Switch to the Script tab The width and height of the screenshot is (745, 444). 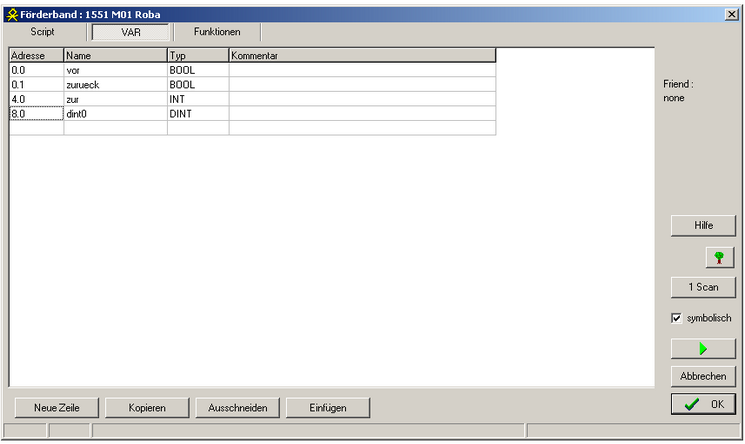[x=42, y=32]
